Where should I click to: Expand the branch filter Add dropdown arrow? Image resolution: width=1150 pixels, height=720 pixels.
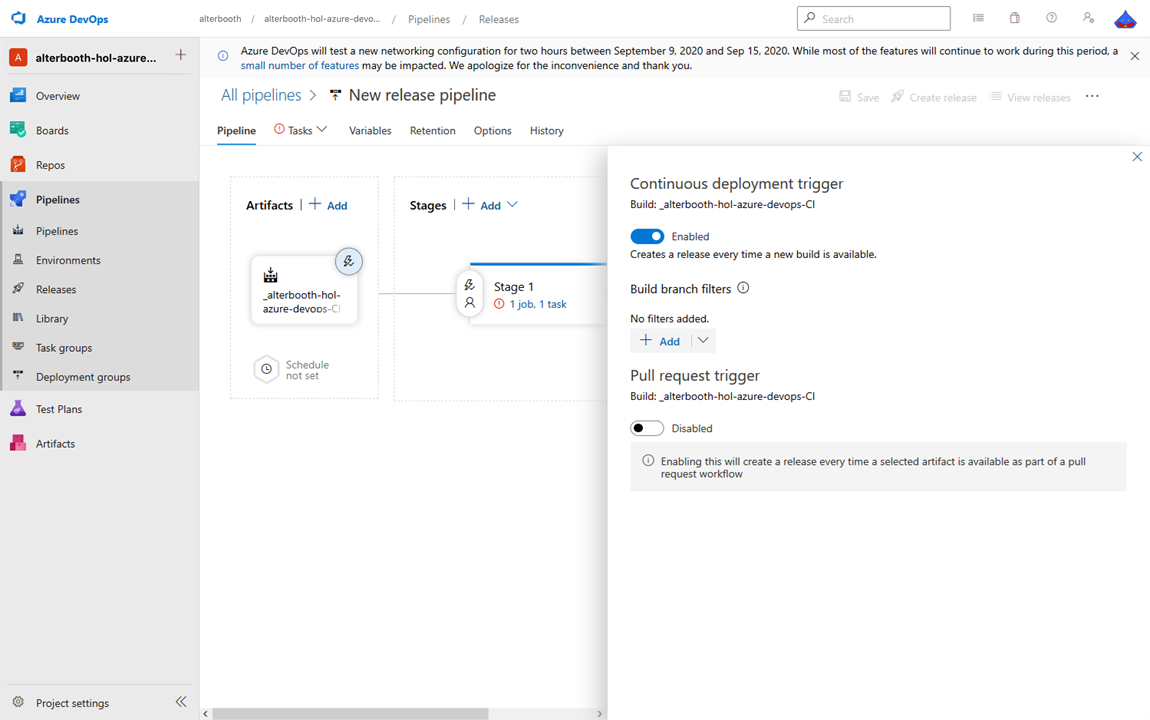click(x=703, y=341)
